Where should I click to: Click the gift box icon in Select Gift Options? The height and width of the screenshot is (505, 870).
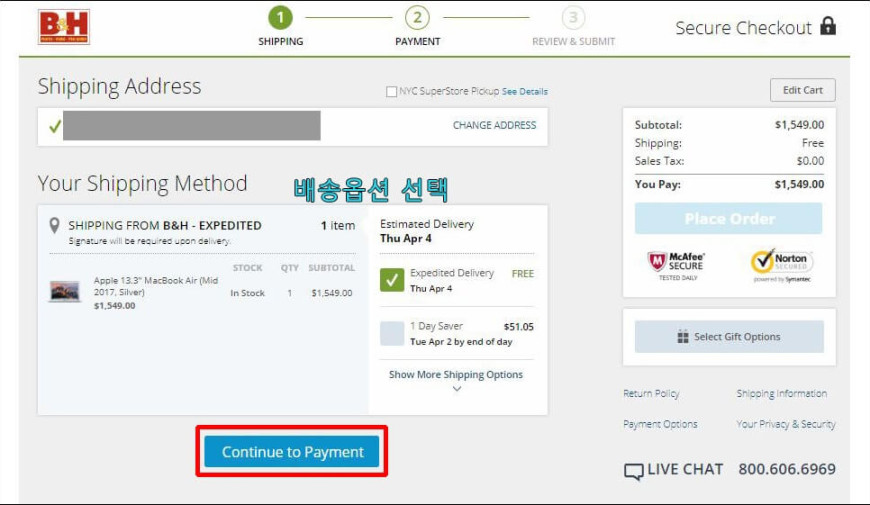click(x=683, y=337)
